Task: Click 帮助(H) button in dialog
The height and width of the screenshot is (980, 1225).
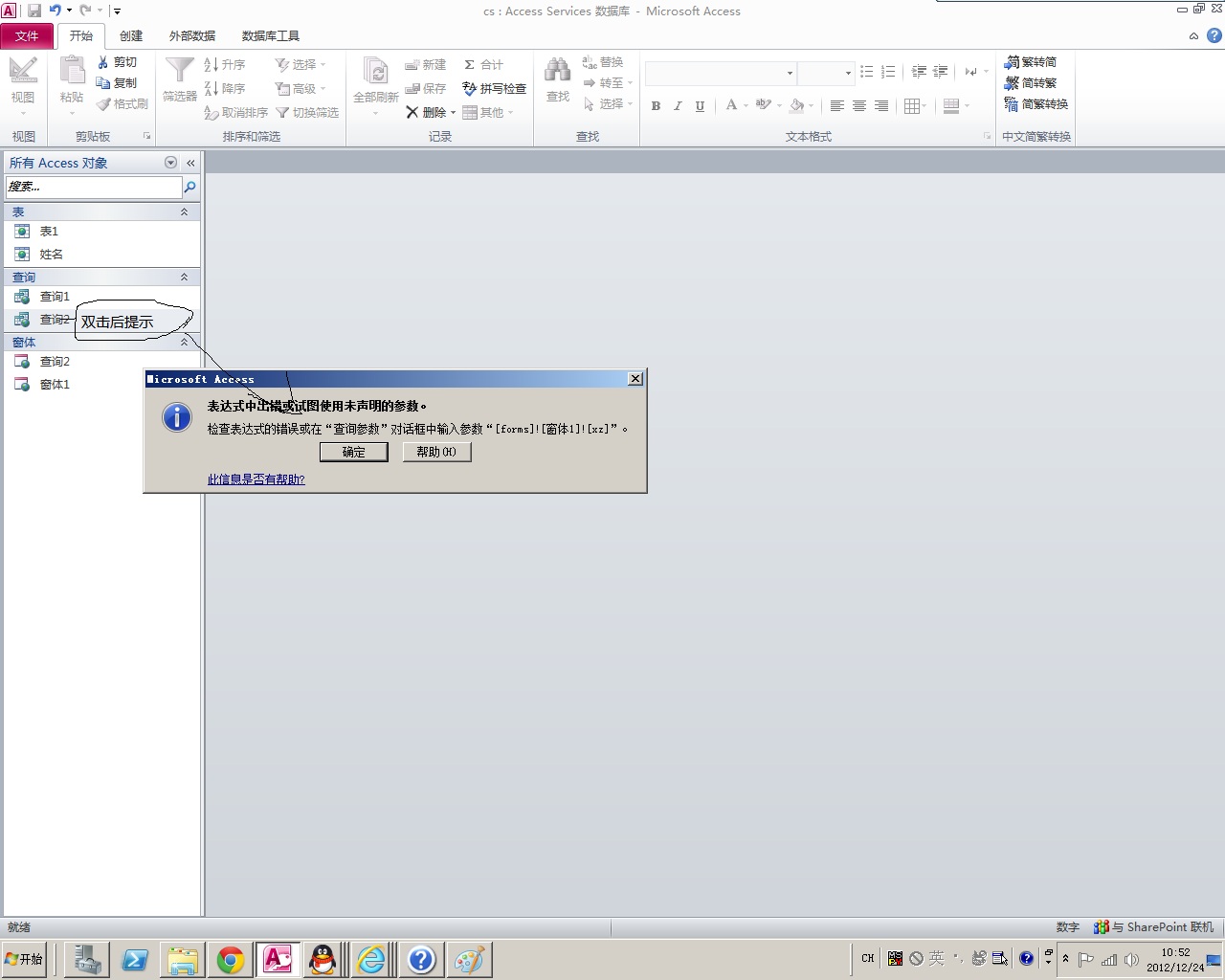Action: point(436,452)
